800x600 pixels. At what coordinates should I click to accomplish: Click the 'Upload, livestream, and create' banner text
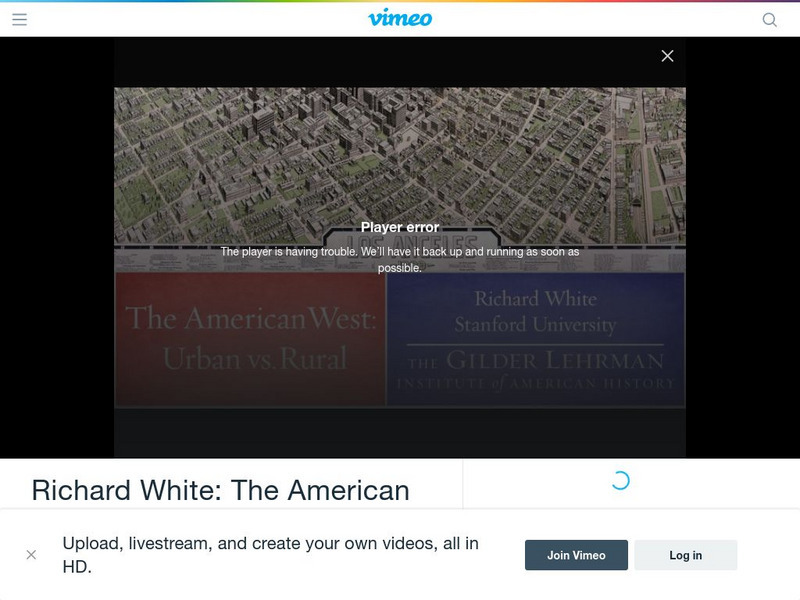pyautogui.click(x=271, y=555)
